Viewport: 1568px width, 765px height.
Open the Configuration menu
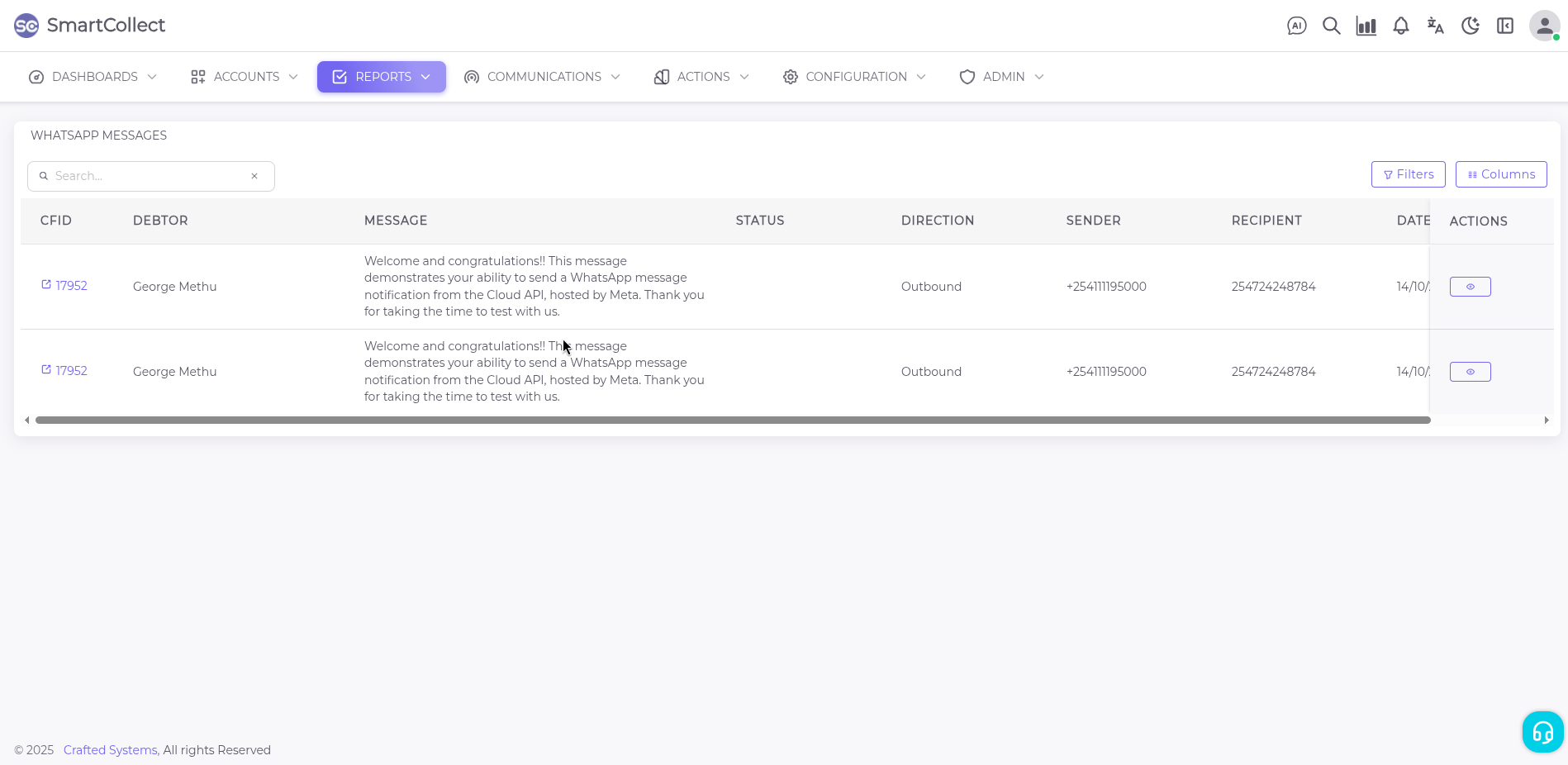854,77
